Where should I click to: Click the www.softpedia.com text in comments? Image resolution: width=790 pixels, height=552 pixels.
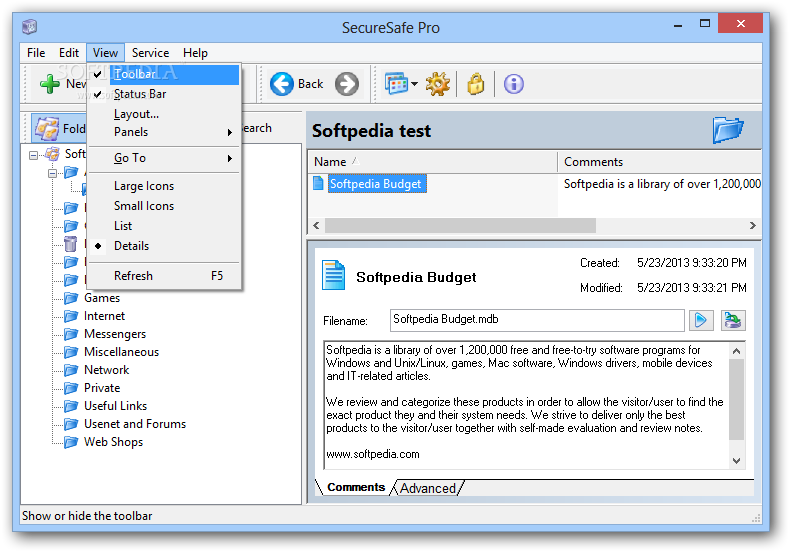(373, 454)
